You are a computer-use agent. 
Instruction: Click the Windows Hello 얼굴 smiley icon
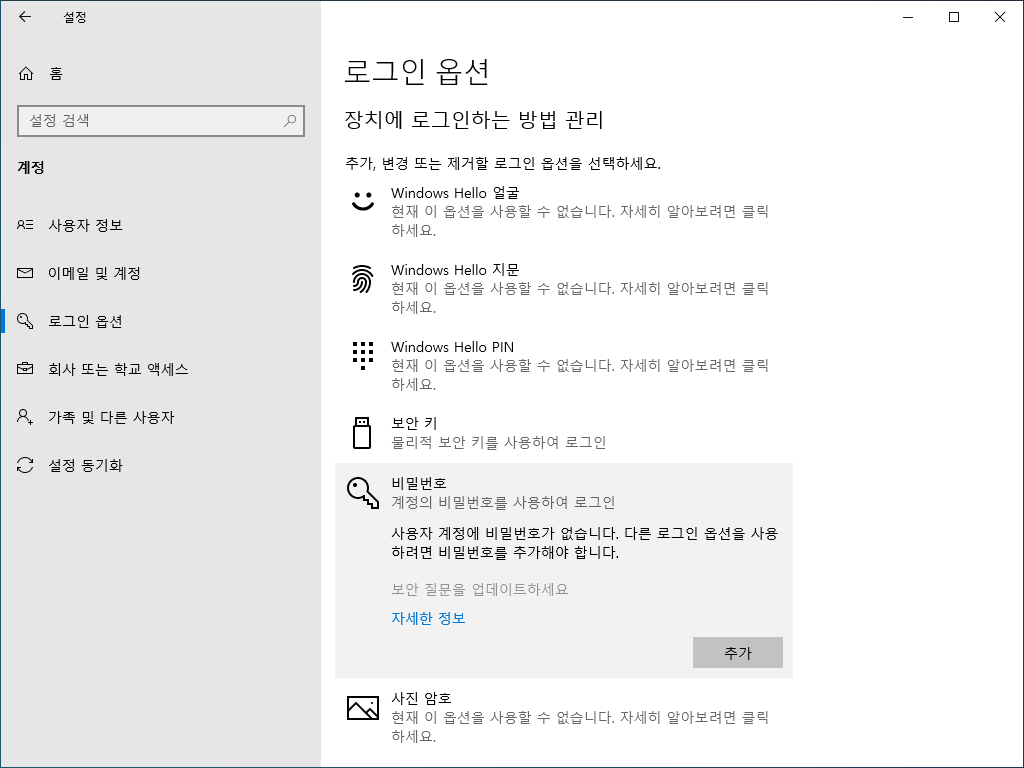coord(362,200)
